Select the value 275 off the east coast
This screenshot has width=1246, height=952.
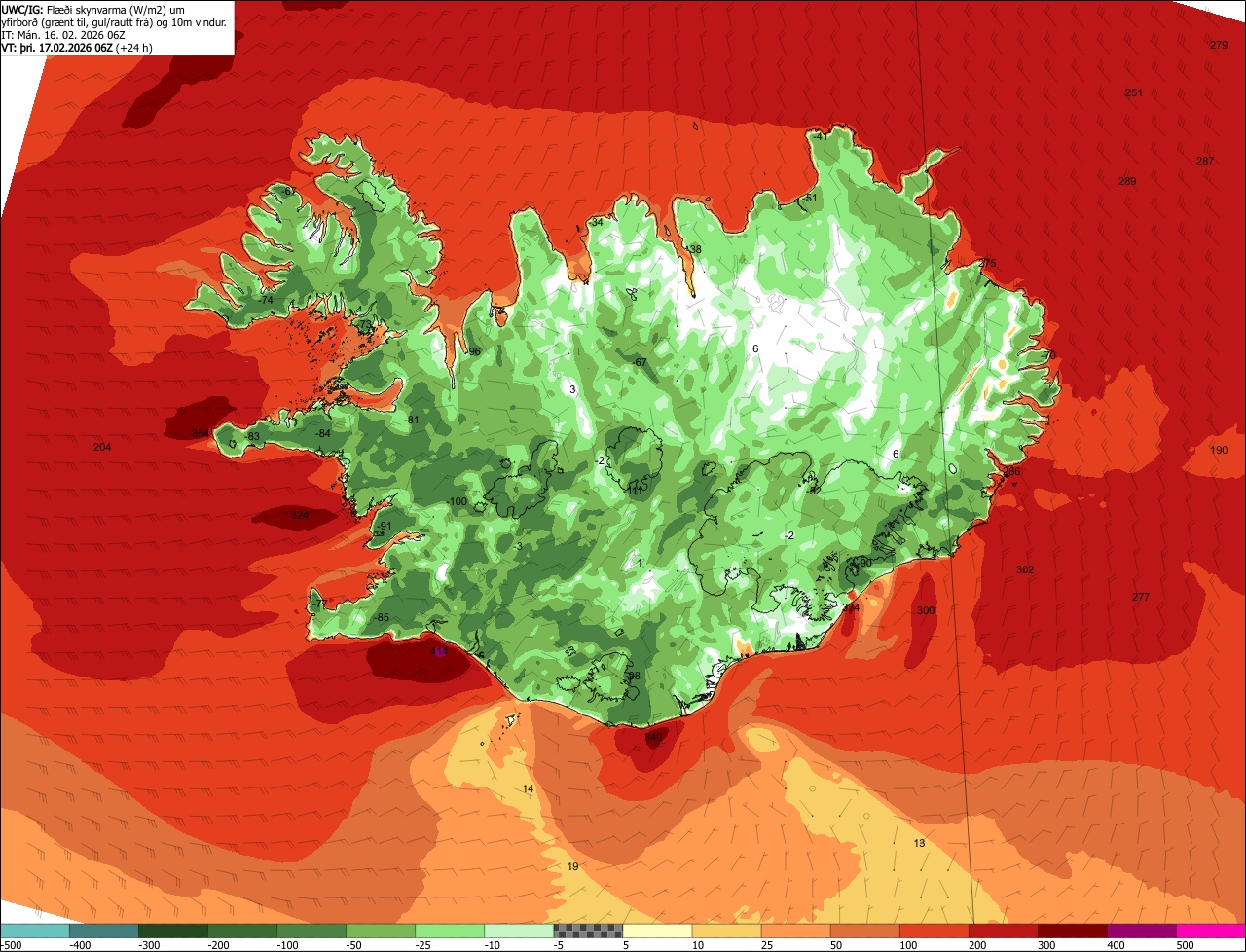click(x=987, y=264)
